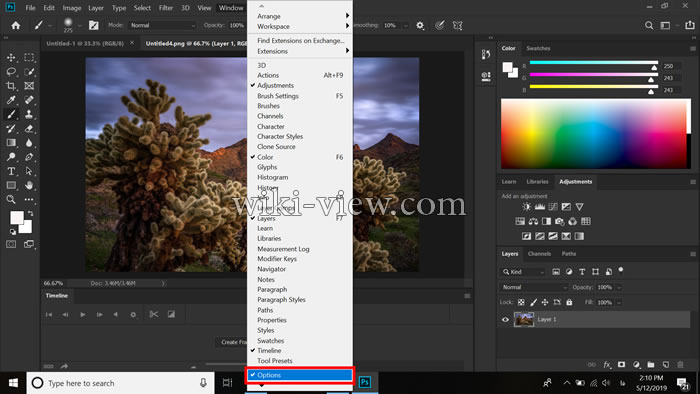Toggle type layer filter in Layers
Viewport: 700px width, 394px height.
tap(582, 271)
